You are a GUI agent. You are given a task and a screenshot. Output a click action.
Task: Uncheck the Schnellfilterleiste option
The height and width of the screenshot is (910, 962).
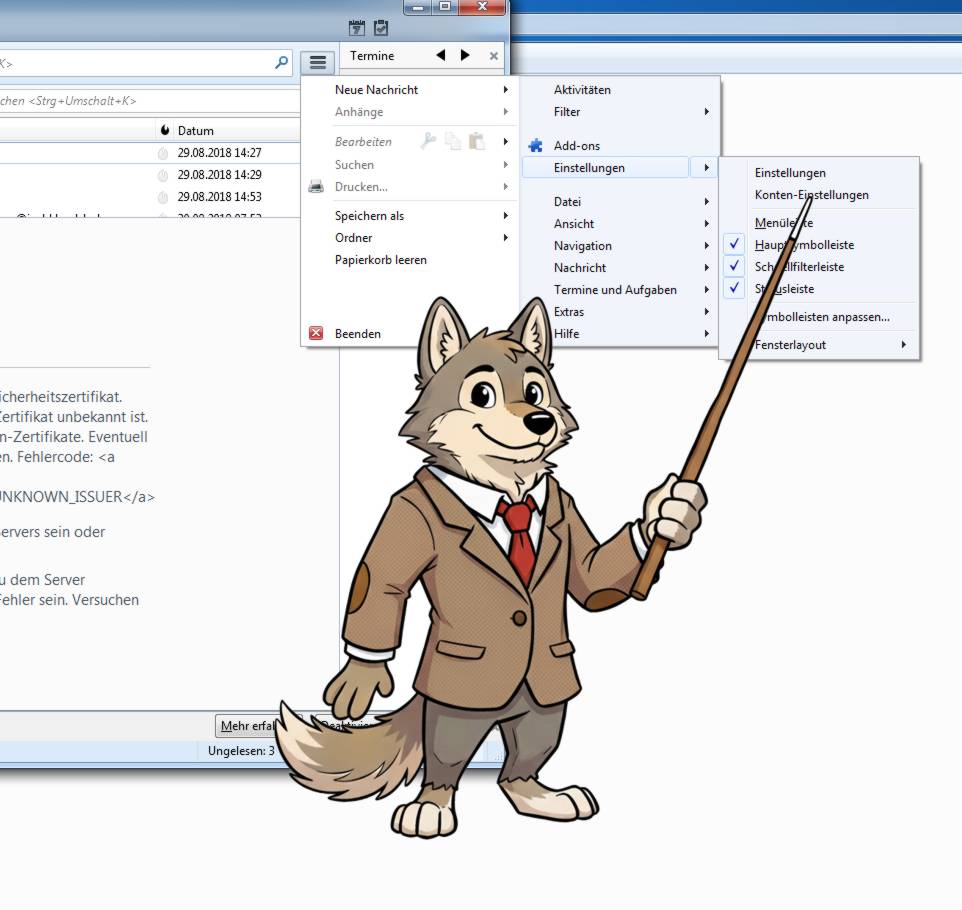(x=735, y=267)
